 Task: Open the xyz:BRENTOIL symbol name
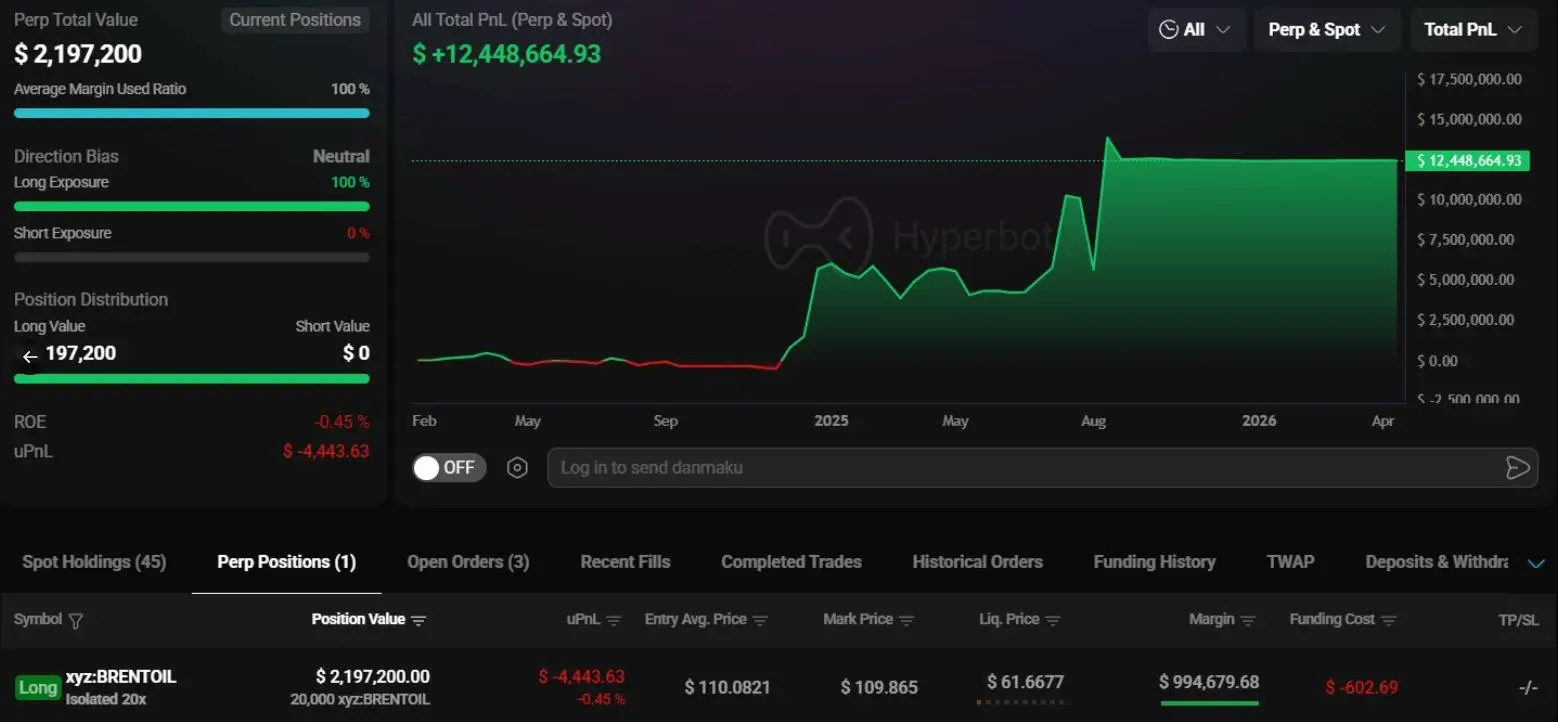click(121, 677)
